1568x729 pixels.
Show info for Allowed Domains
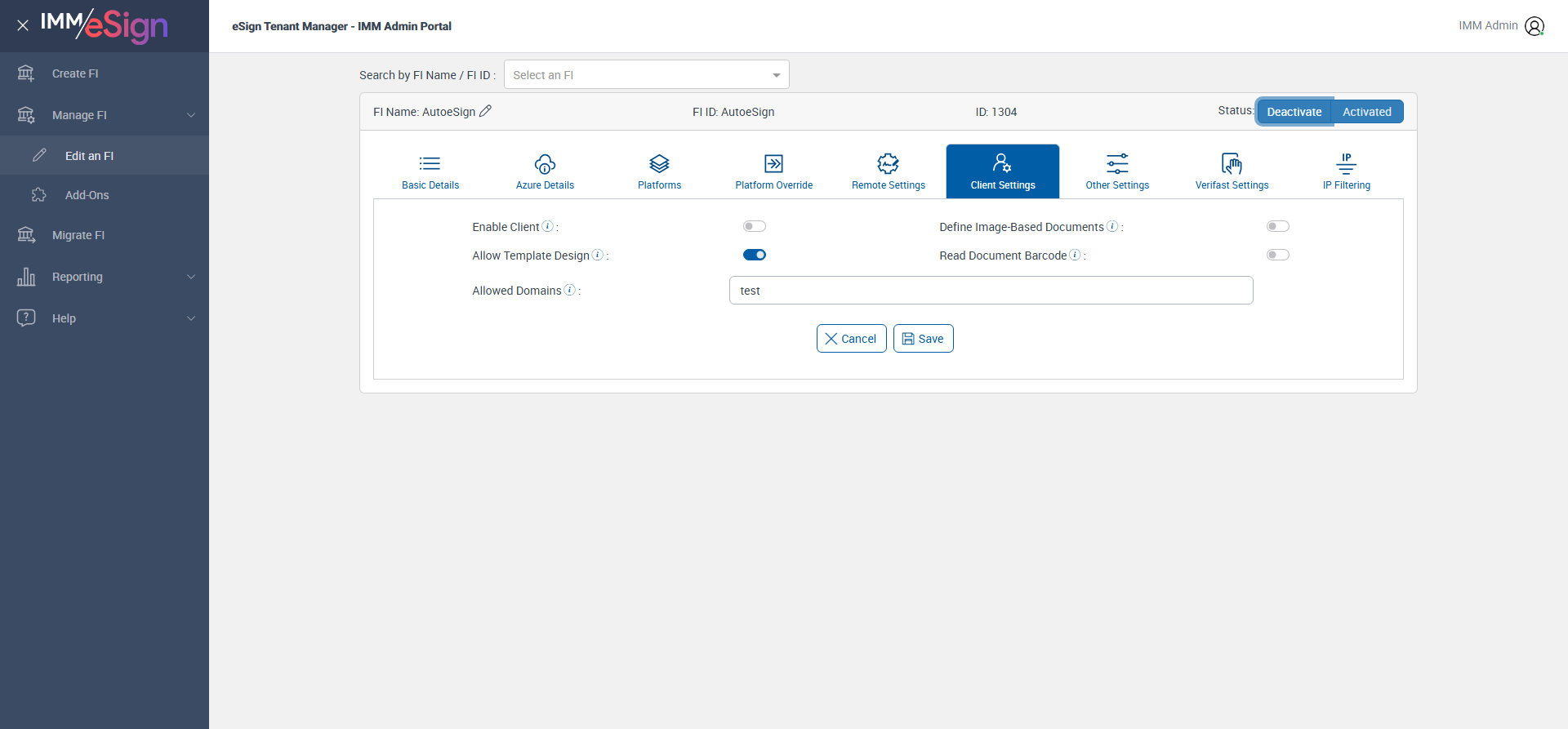tap(570, 290)
